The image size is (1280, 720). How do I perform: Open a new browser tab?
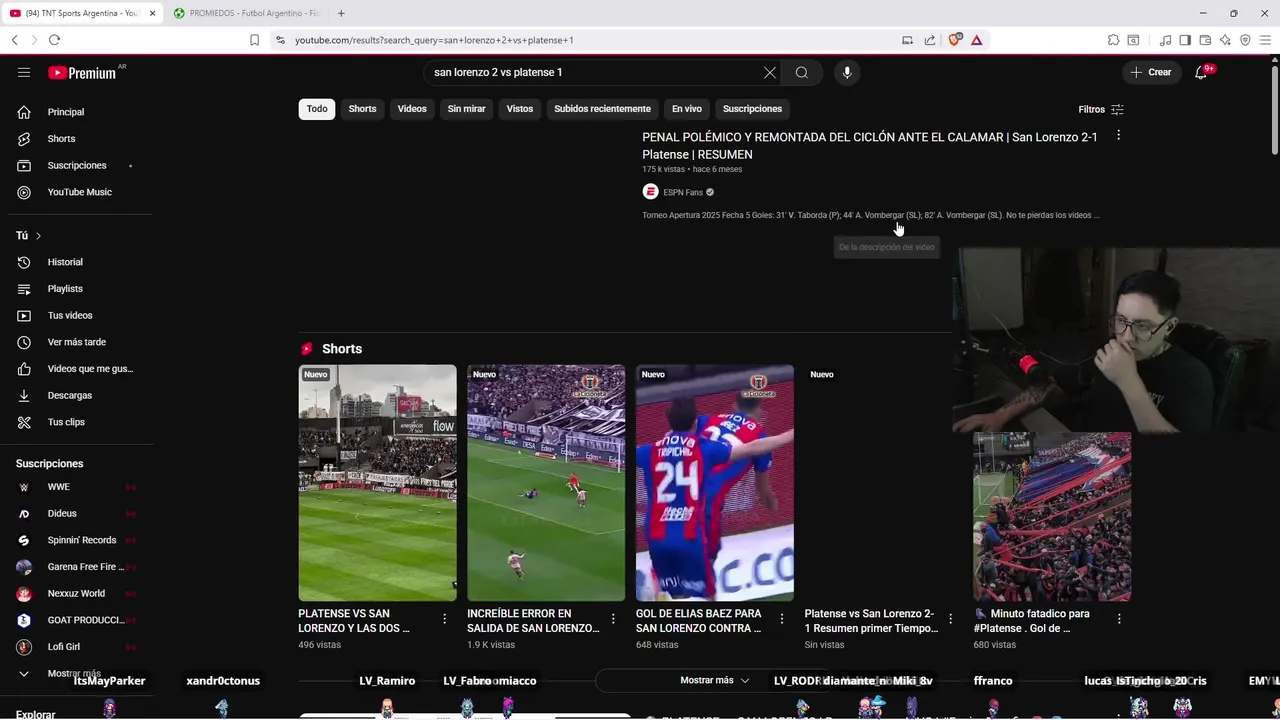[341, 13]
